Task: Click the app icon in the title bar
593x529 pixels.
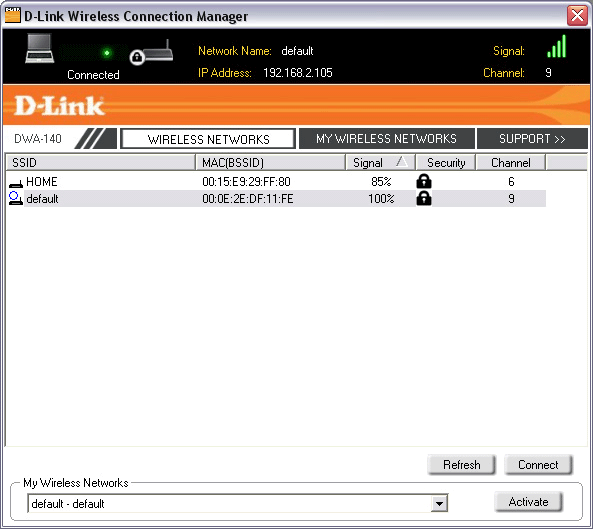Action: point(12,16)
